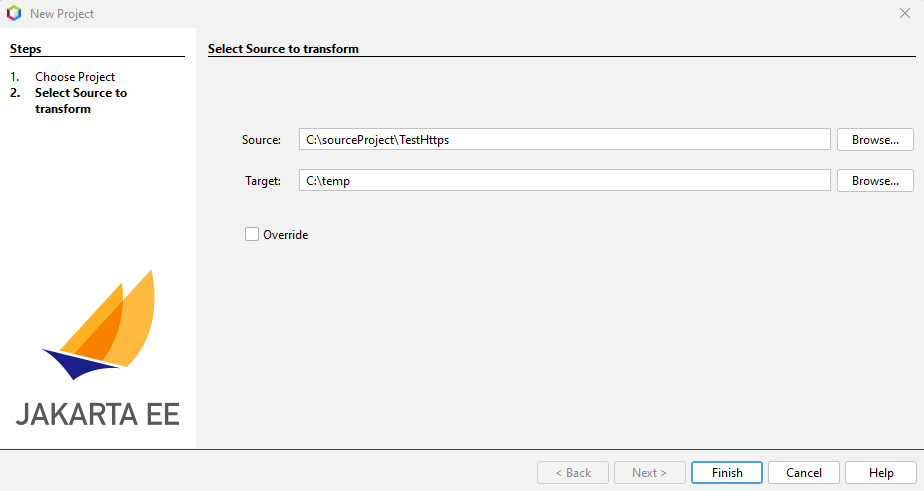Click the Override checkbox label text

285,235
